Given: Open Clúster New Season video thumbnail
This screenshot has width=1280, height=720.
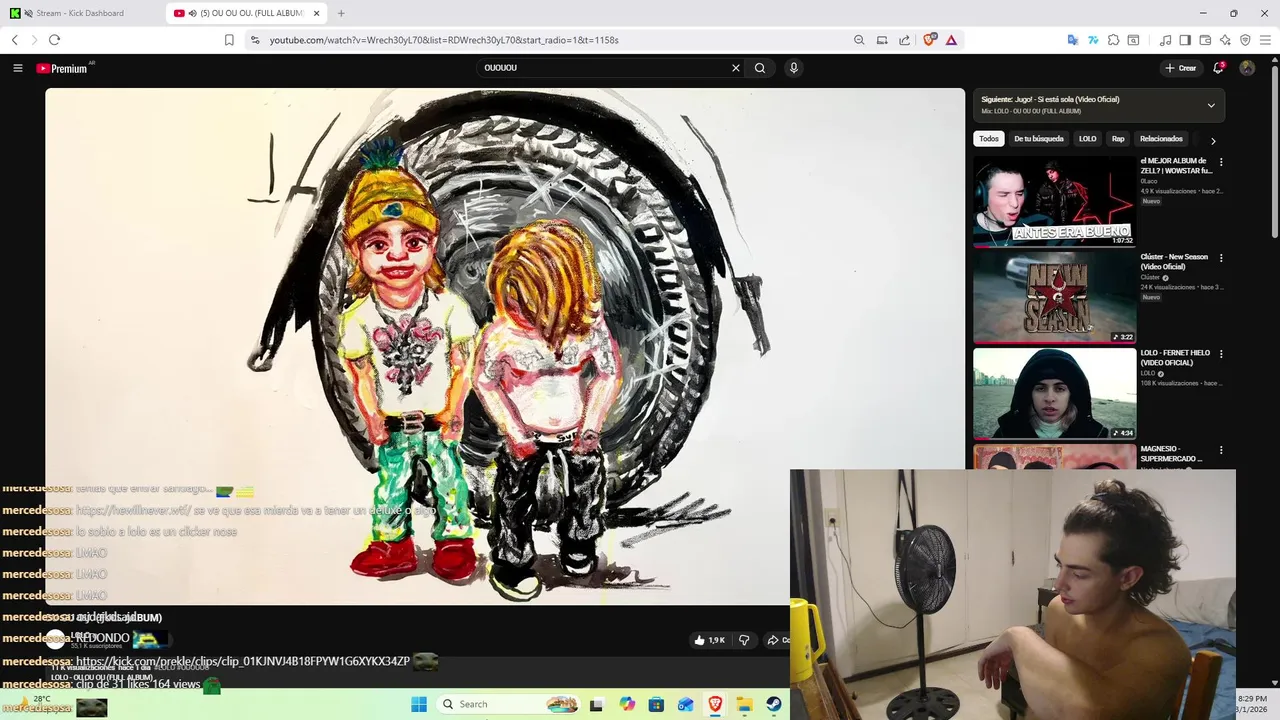Looking at the screenshot, I should pyautogui.click(x=1054, y=297).
